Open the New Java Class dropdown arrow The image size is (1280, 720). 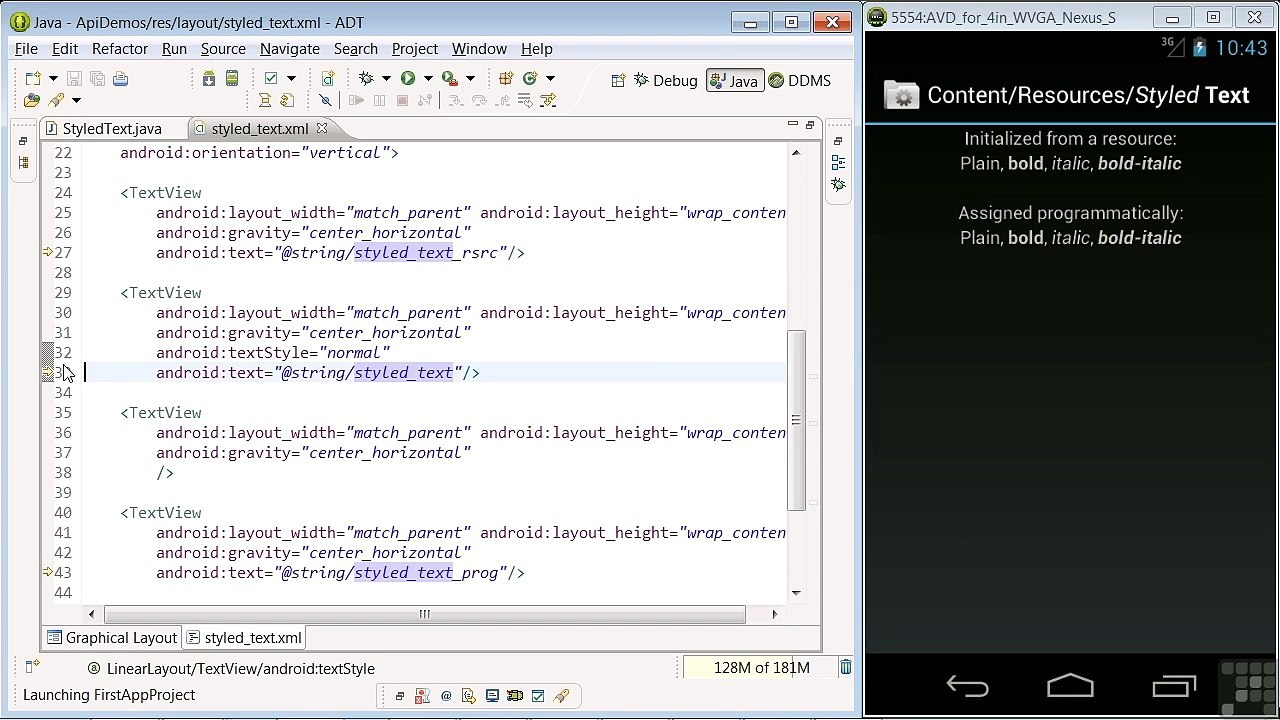pyautogui.click(x=550, y=78)
